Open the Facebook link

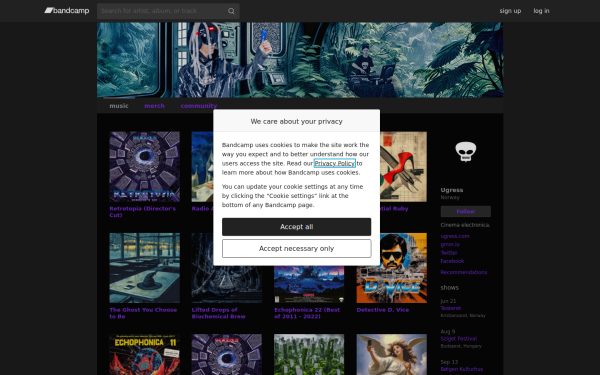452,261
